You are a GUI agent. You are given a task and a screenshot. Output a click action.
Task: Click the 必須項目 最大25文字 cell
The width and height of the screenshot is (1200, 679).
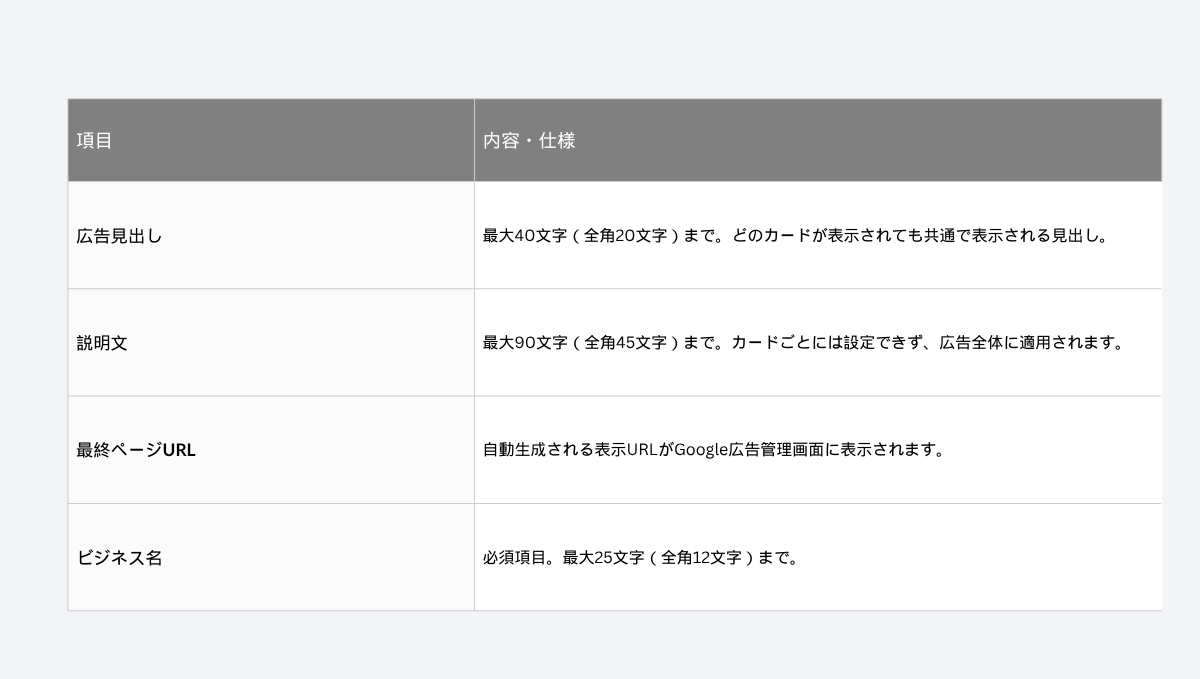click(x=818, y=558)
